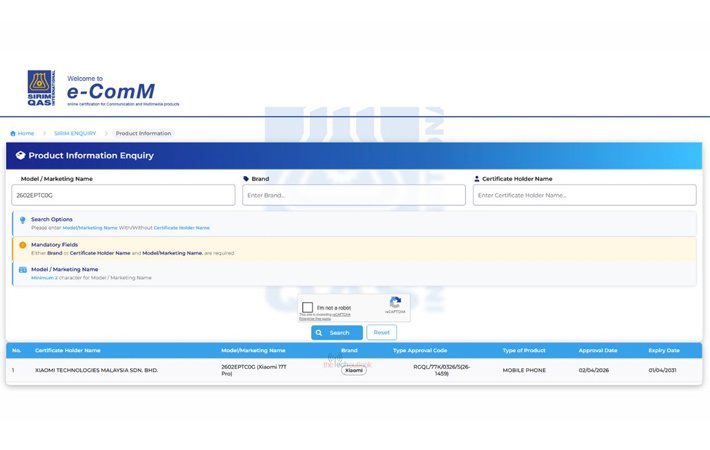
Task: Click the reCAPTCHA logo icon
Action: point(395,304)
